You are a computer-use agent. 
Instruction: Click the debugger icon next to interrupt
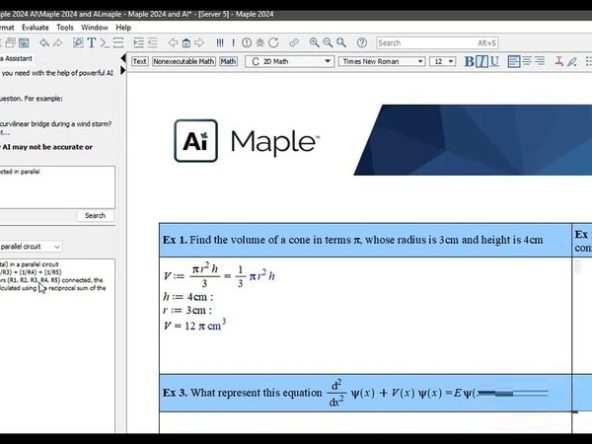pos(260,43)
